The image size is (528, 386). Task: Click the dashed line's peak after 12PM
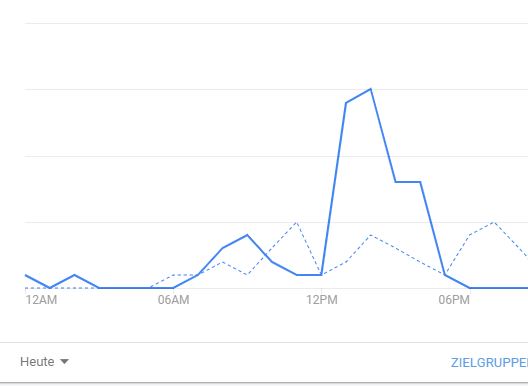coord(370,235)
